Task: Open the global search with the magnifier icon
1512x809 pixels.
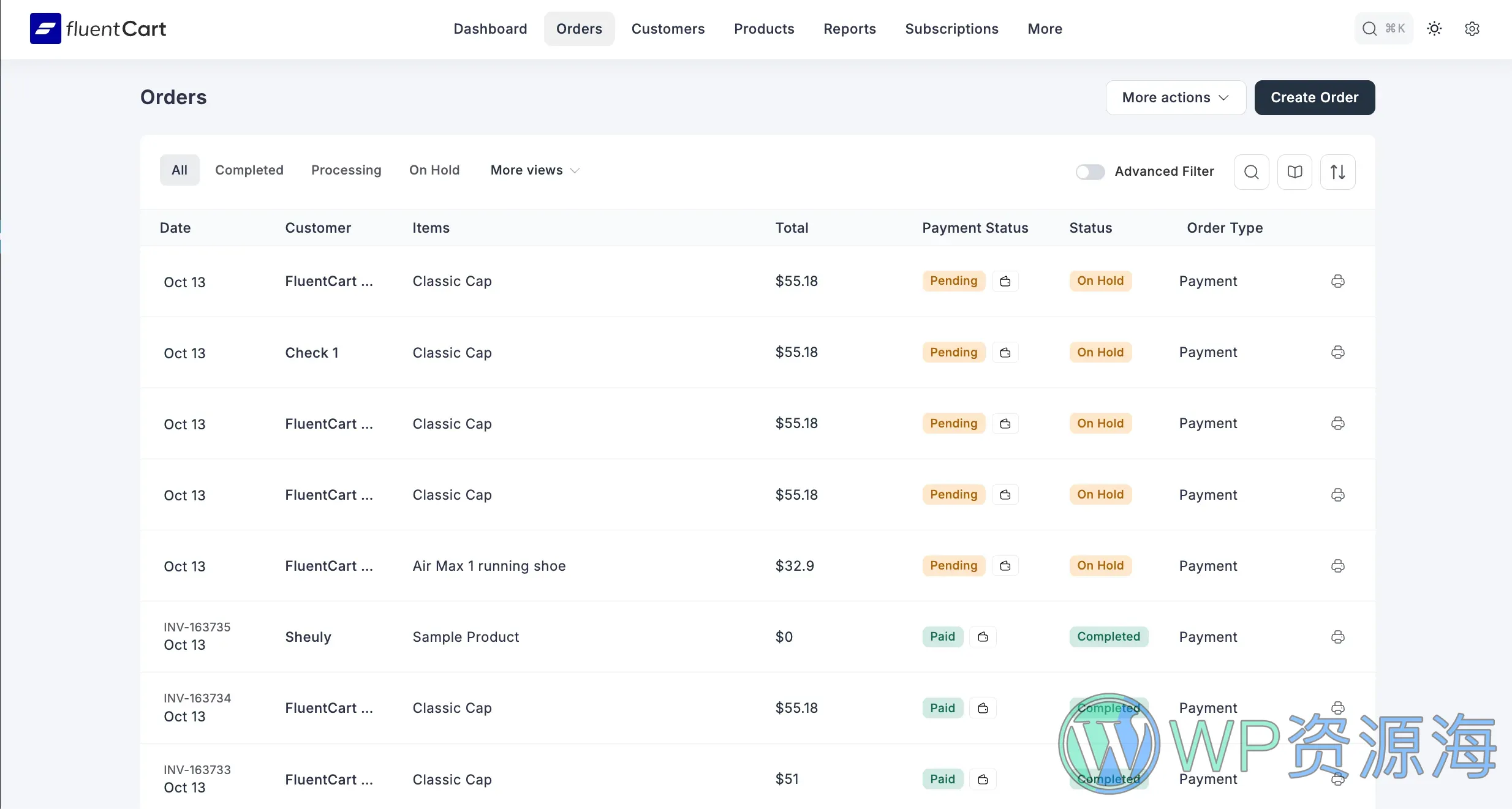Action: pos(1368,28)
